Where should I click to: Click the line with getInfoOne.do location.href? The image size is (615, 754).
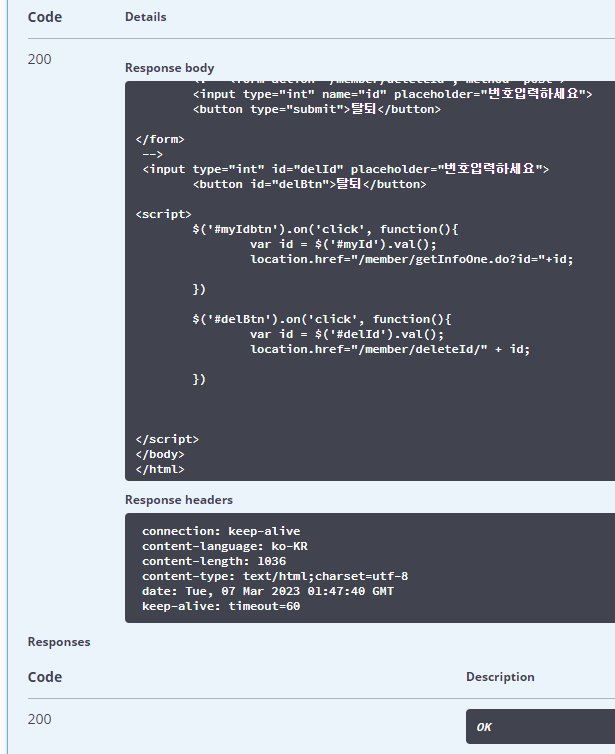pyautogui.click(x=412, y=259)
